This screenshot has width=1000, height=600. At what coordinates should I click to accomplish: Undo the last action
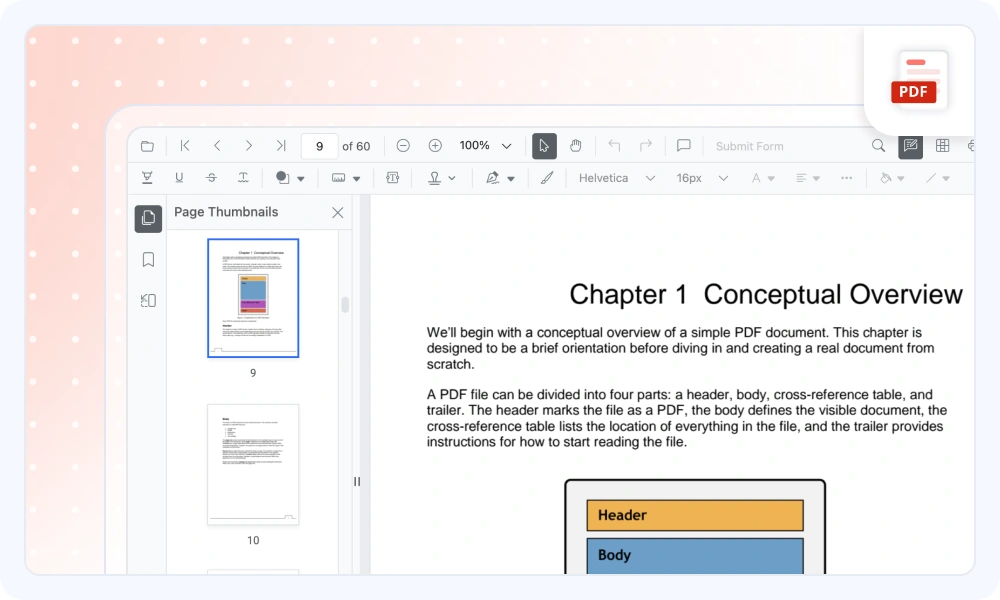614,146
